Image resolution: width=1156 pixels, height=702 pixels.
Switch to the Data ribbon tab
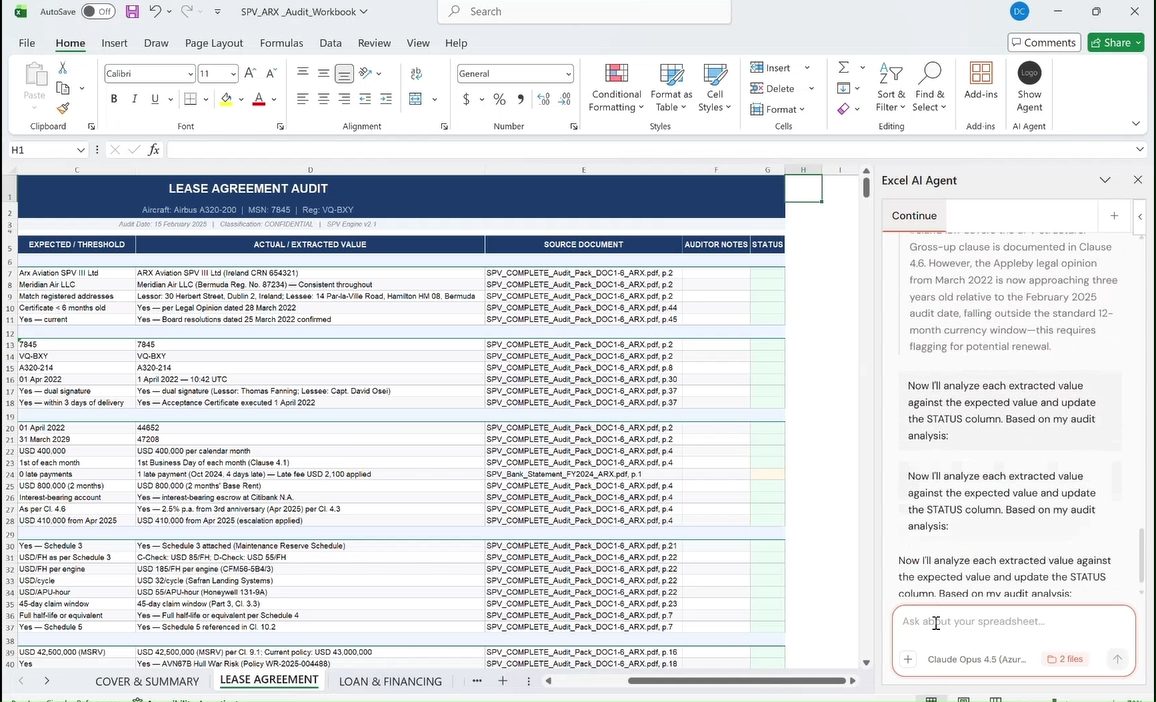coord(330,43)
